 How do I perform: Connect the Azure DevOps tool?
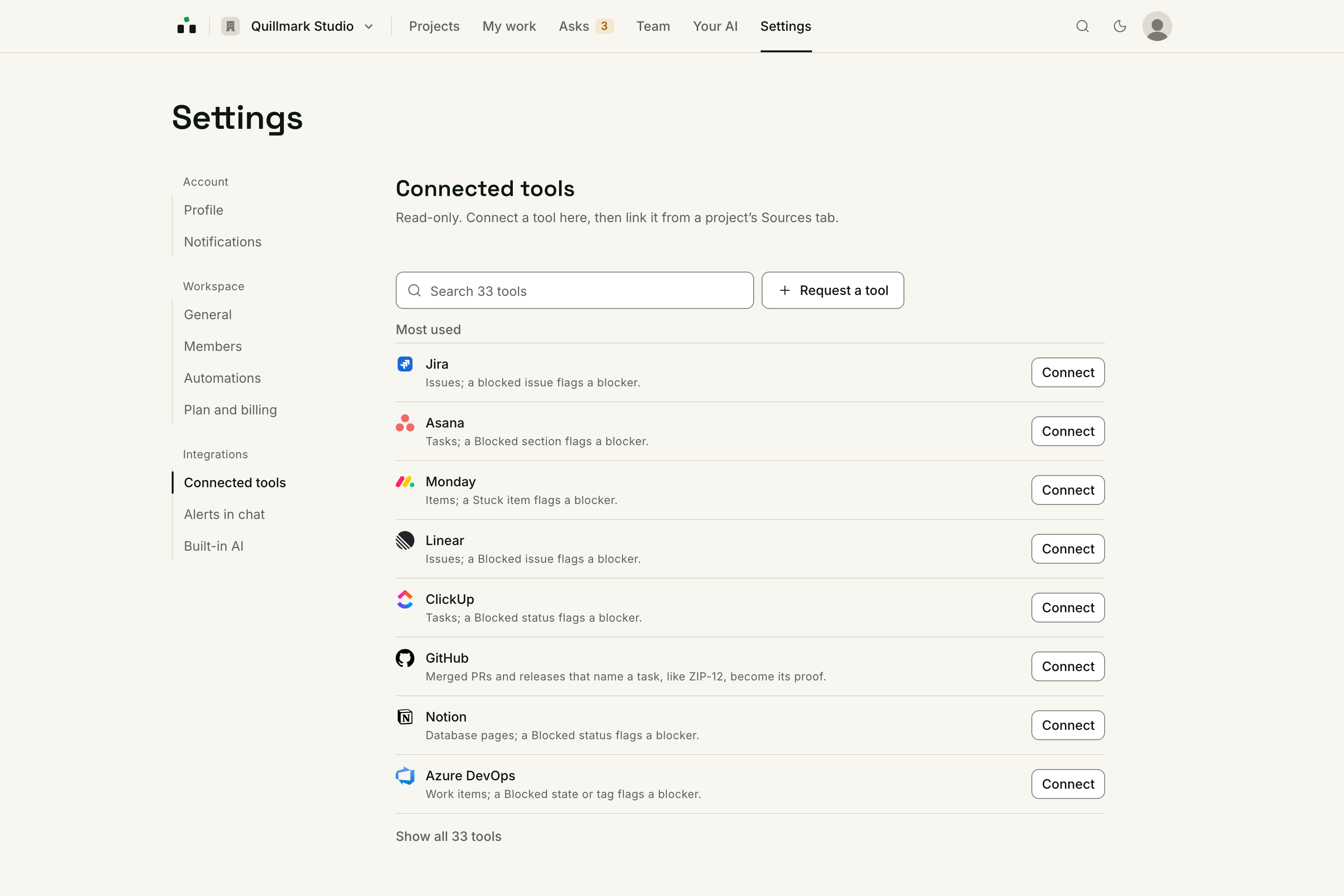pyautogui.click(x=1067, y=784)
